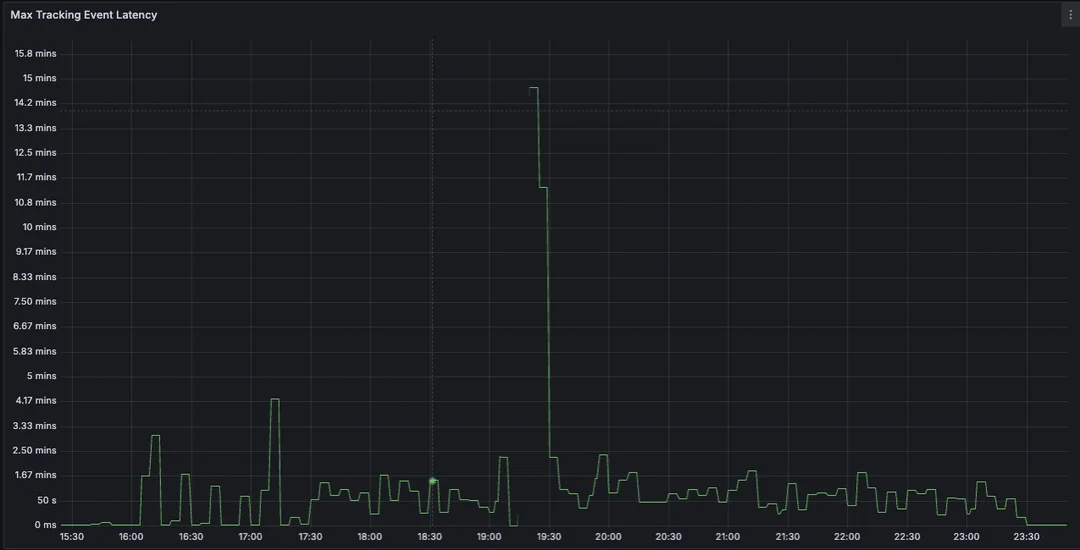Click the 7.50 mins y-axis label
Image resolution: width=1080 pixels, height=550 pixels.
[x=35, y=302]
